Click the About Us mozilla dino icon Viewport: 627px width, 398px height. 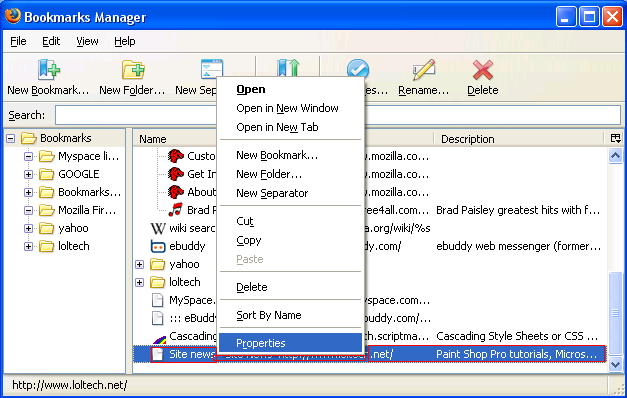click(x=176, y=192)
